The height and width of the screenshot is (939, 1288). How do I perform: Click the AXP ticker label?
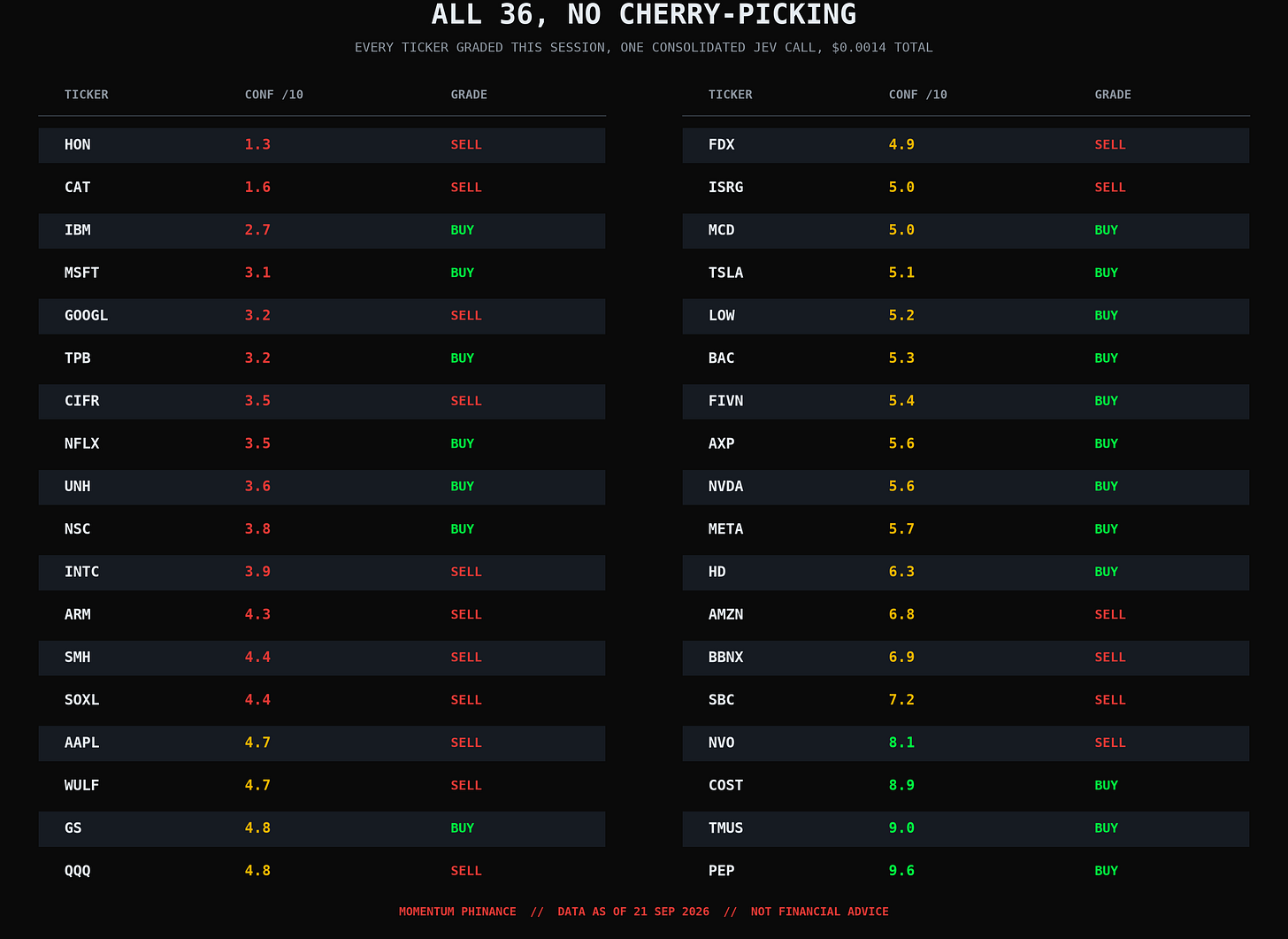coord(722,443)
